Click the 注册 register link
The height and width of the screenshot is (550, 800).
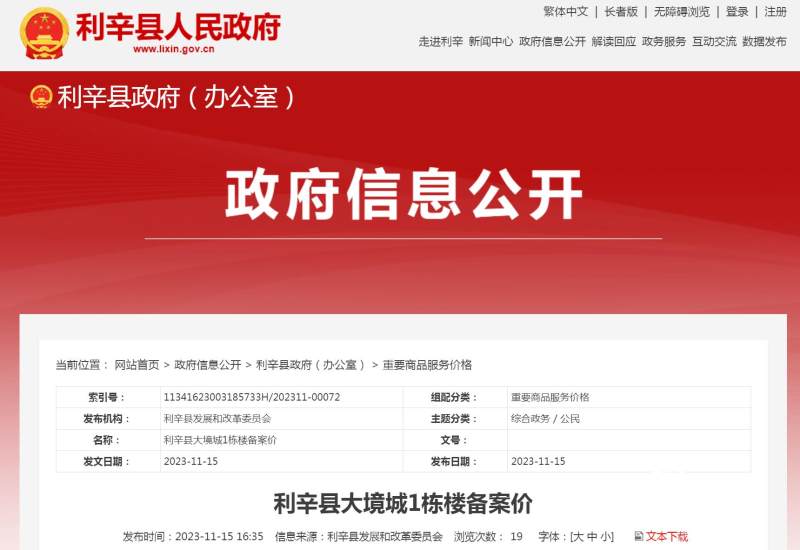pyautogui.click(x=775, y=12)
